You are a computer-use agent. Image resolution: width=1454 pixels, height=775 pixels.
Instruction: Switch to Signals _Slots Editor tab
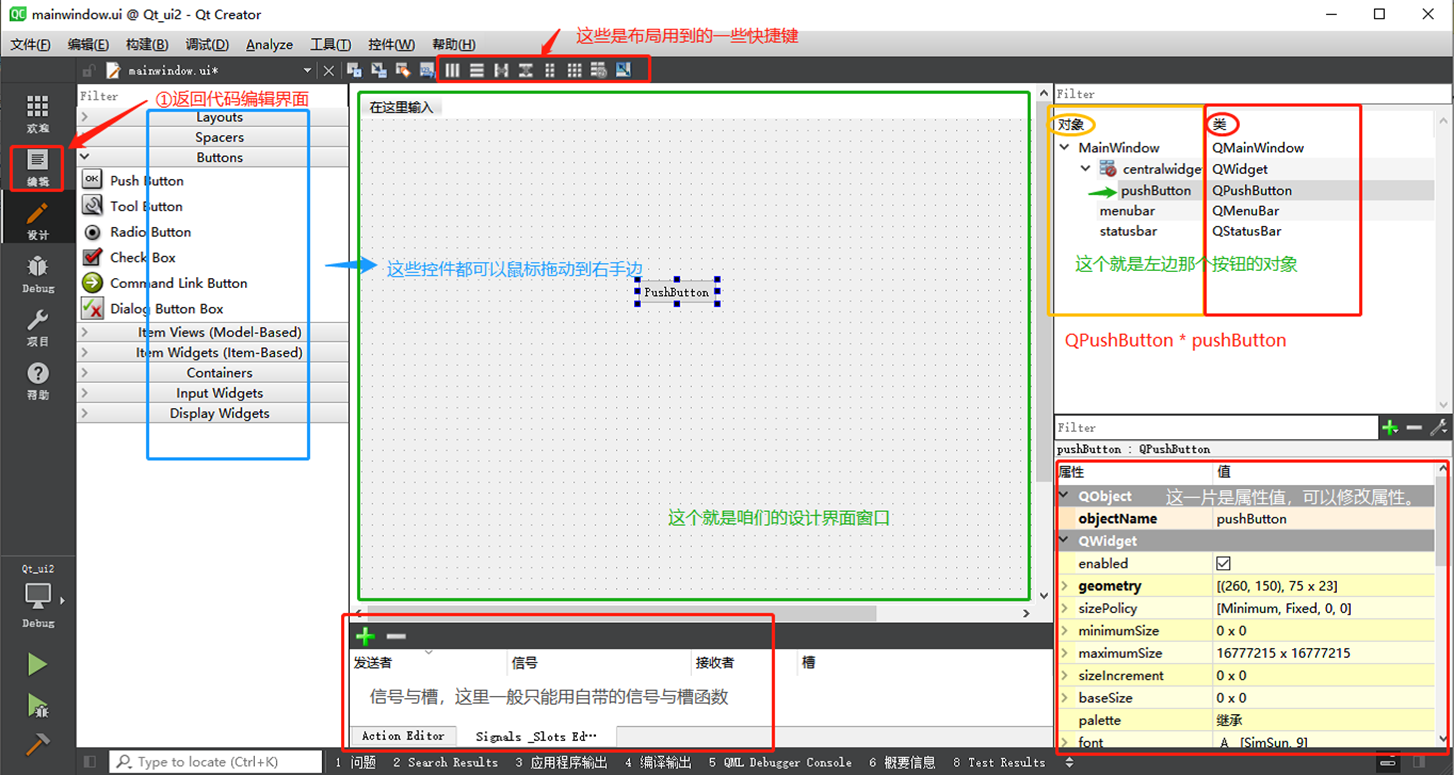[536, 736]
